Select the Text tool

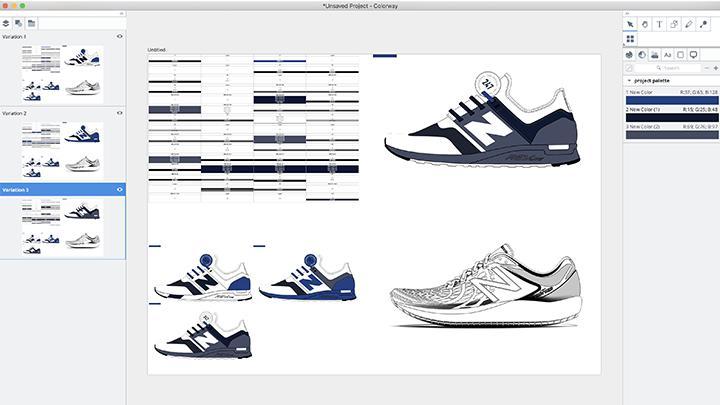coord(660,24)
